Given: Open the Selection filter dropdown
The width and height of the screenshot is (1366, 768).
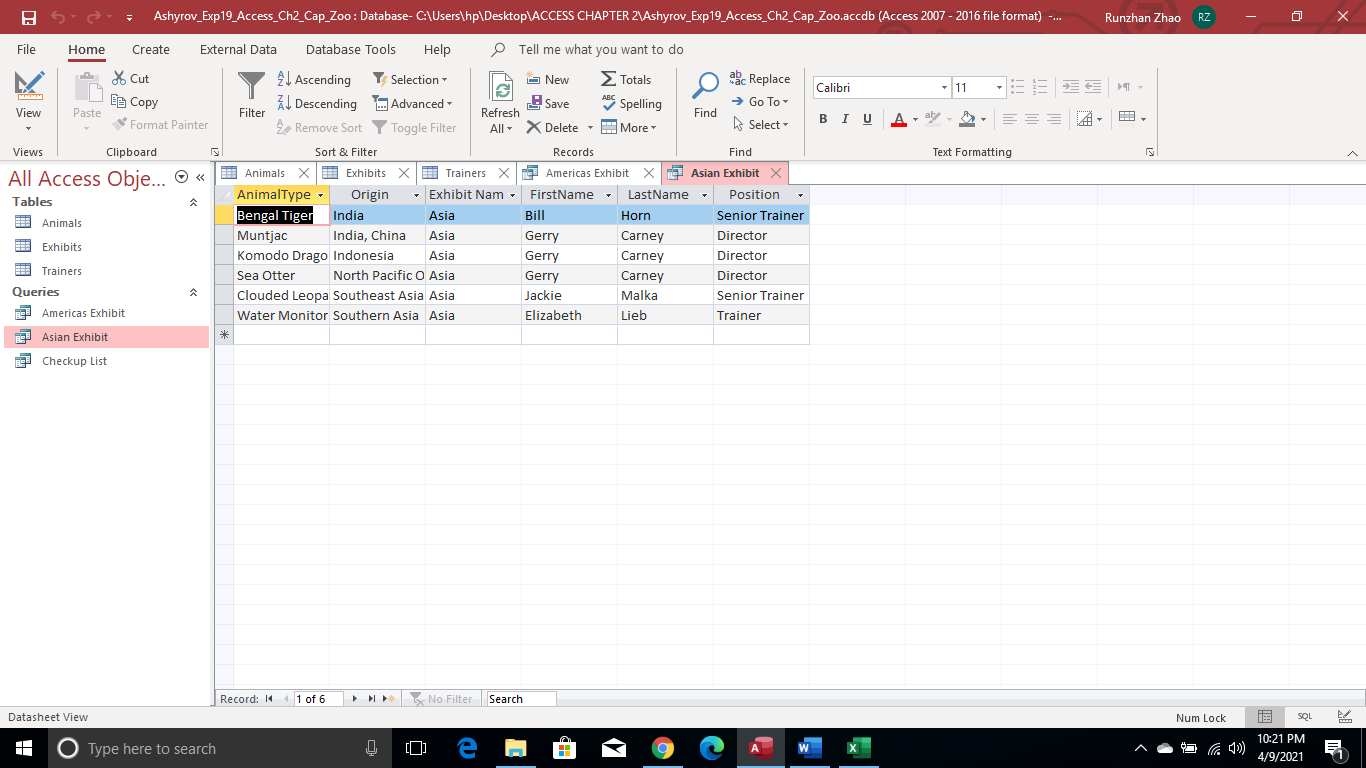Looking at the screenshot, I should (411, 79).
